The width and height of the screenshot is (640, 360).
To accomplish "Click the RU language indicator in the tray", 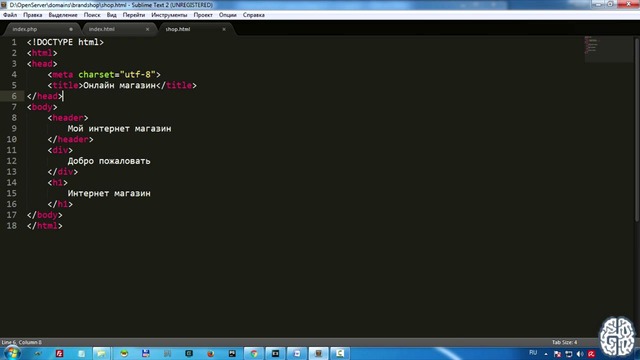I will tap(533, 353).
